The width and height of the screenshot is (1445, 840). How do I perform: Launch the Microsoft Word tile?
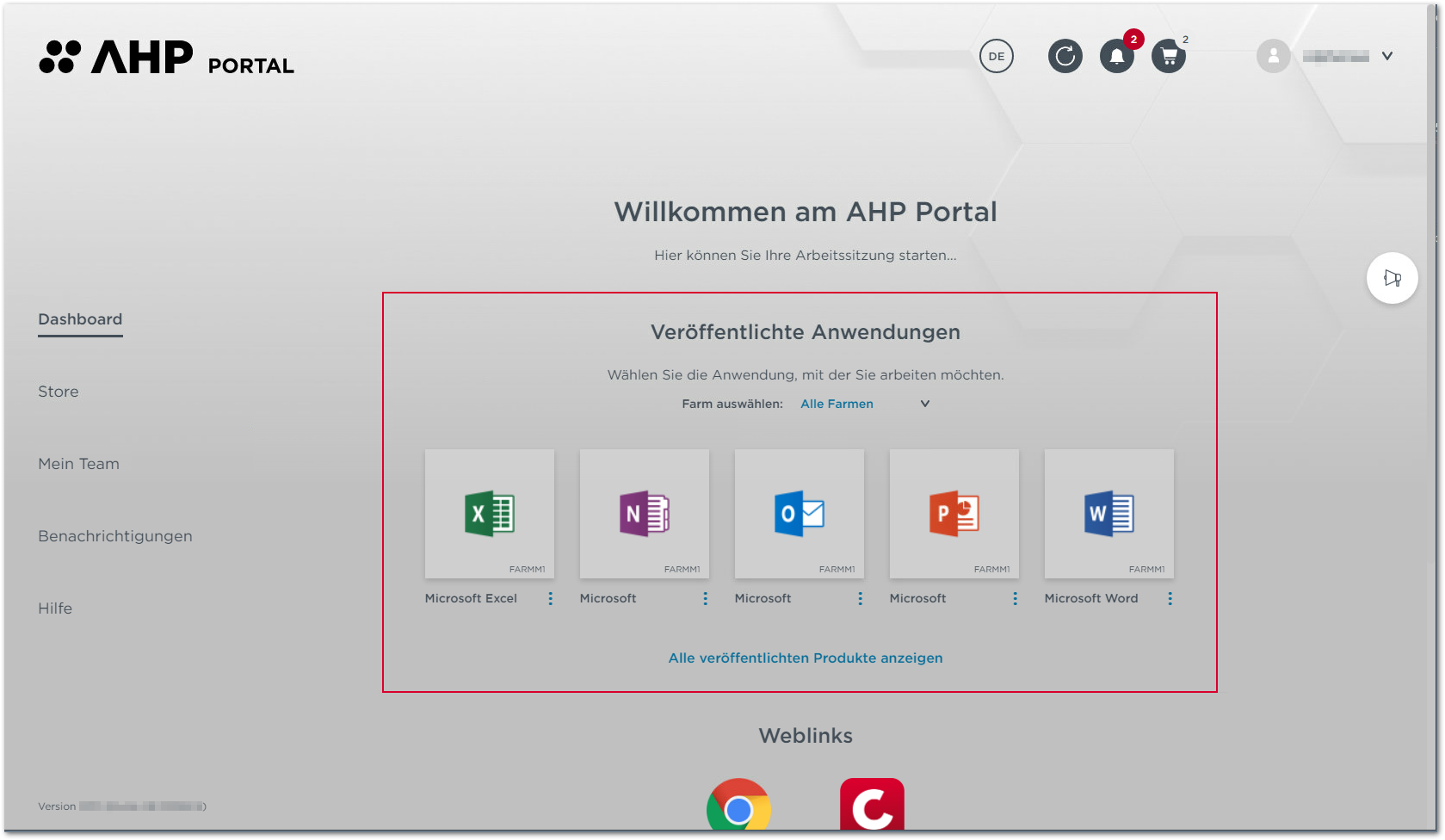(1109, 514)
